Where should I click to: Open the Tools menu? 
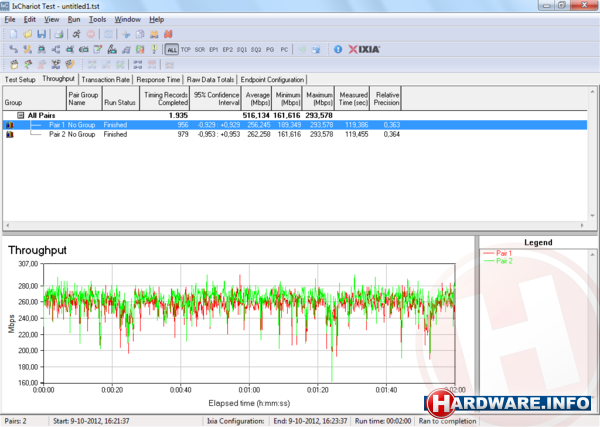[97, 19]
